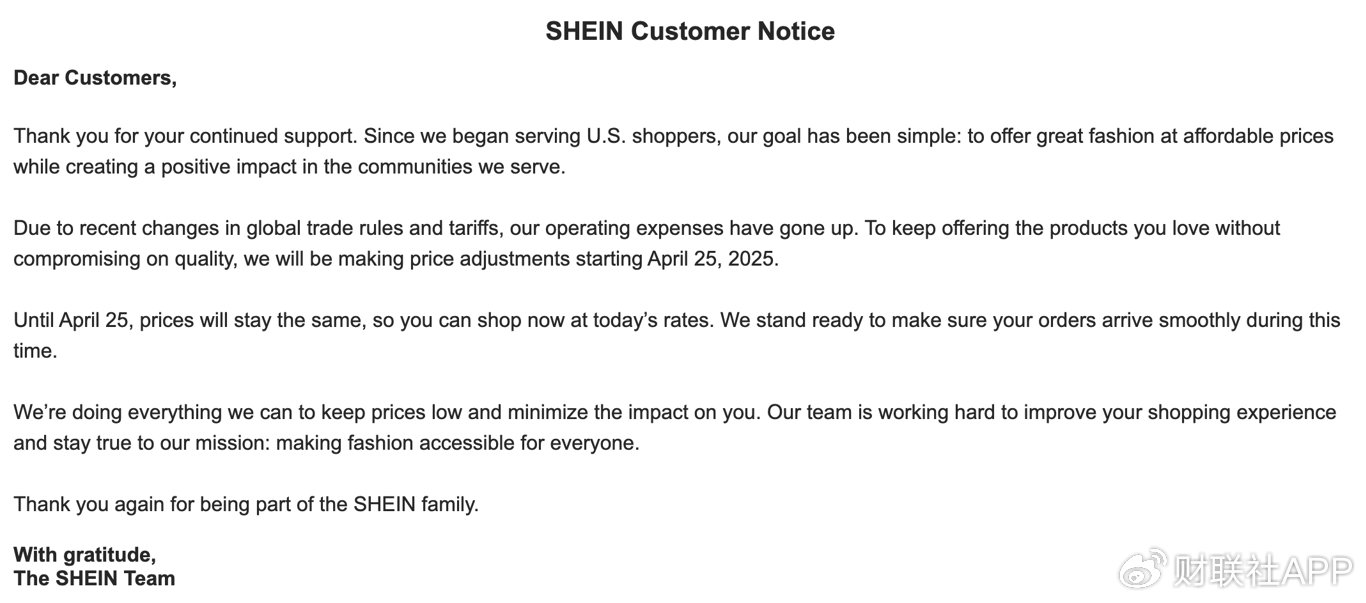Click the "Dear Customers," greeting
Image resolution: width=1366 pixels, height=603 pixels.
[x=95, y=78]
